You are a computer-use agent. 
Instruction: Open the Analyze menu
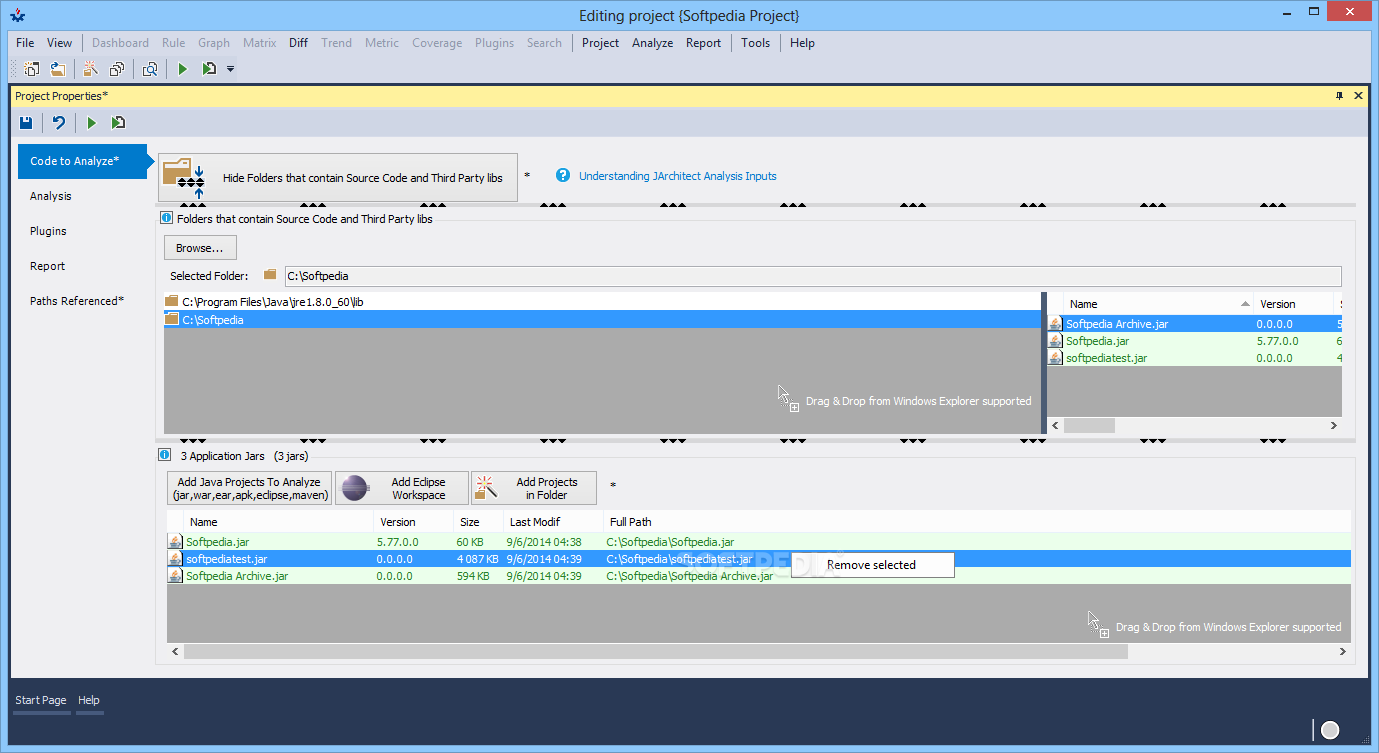[652, 43]
